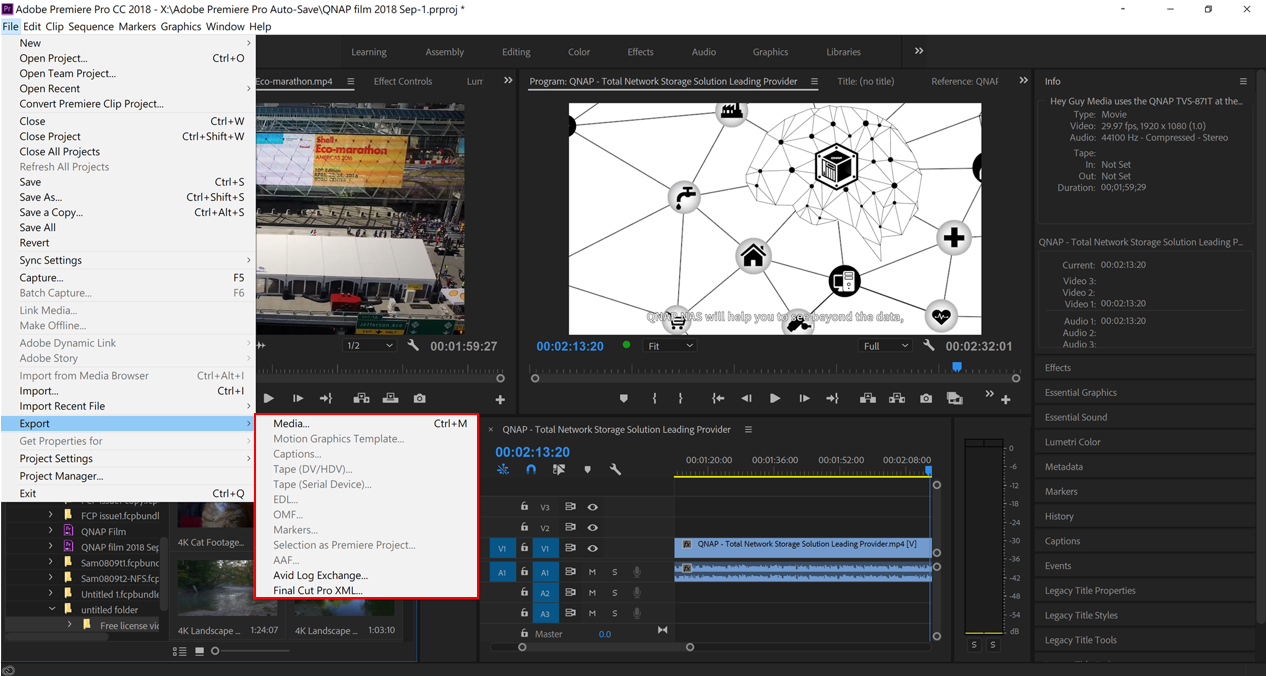The image size is (1266, 676).
Task: Hide track V2 with eye icon
Action: point(592,527)
